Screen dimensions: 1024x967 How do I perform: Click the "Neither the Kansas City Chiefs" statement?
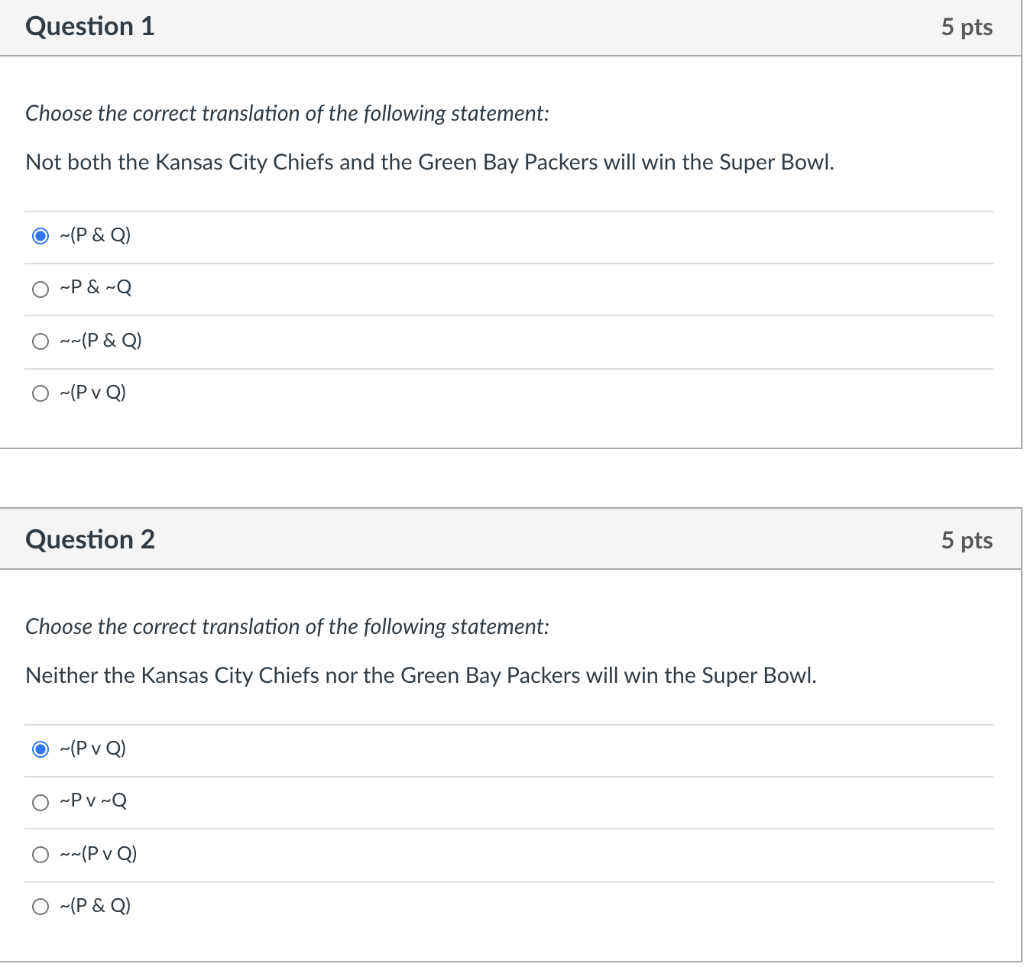[421, 675]
